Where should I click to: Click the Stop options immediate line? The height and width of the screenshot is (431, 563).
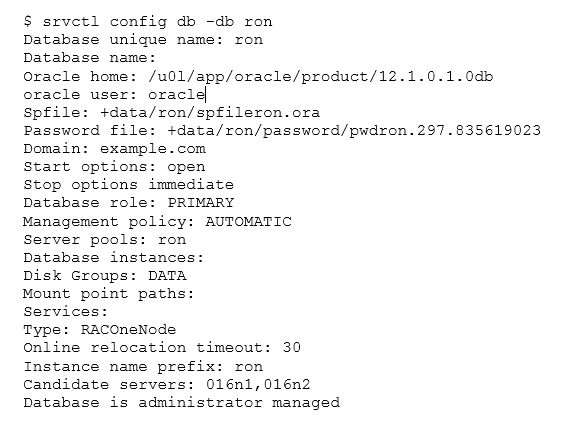coord(129,185)
